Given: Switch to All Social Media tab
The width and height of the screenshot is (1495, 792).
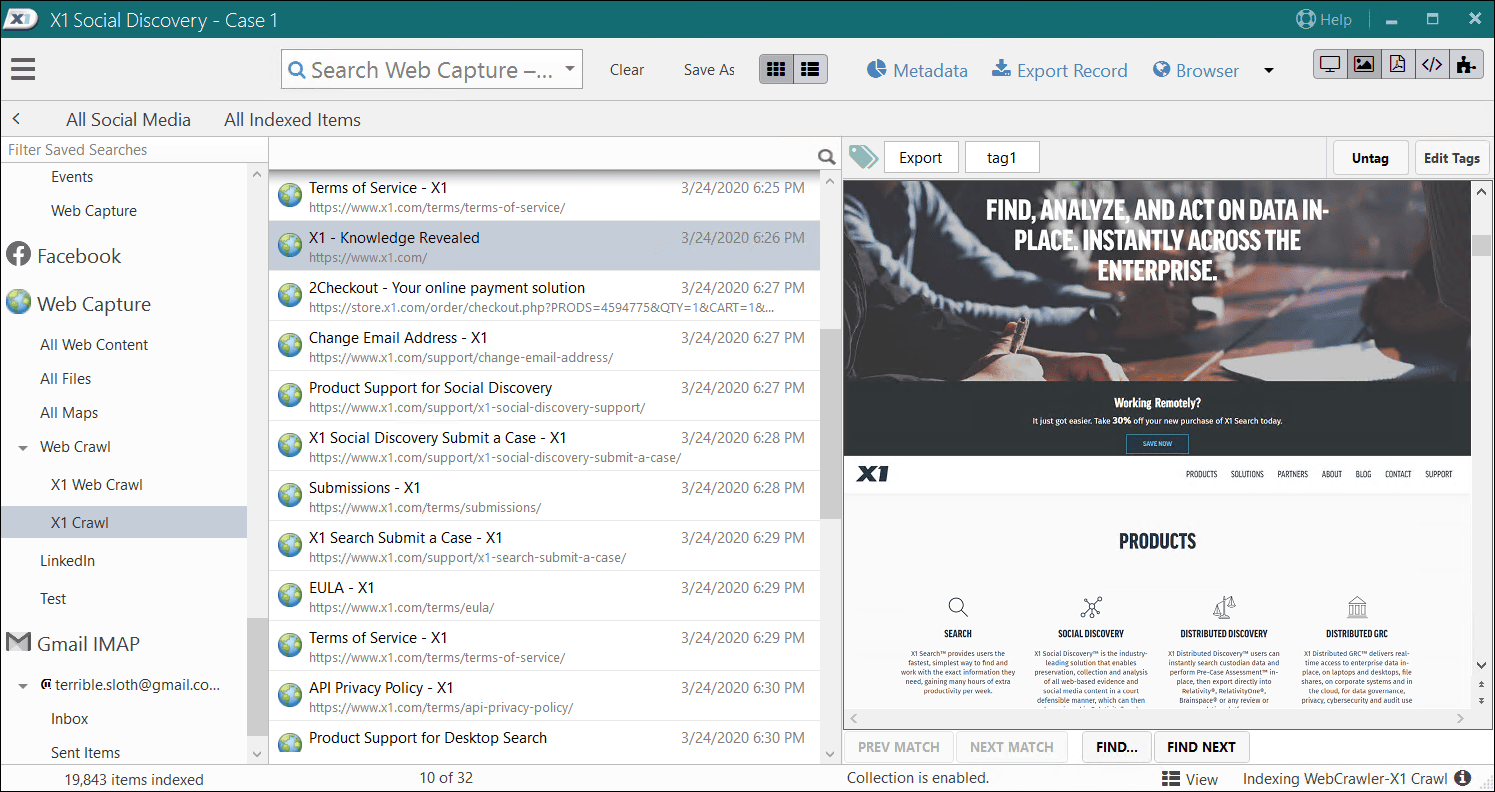Looking at the screenshot, I should (x=128, y=120).
